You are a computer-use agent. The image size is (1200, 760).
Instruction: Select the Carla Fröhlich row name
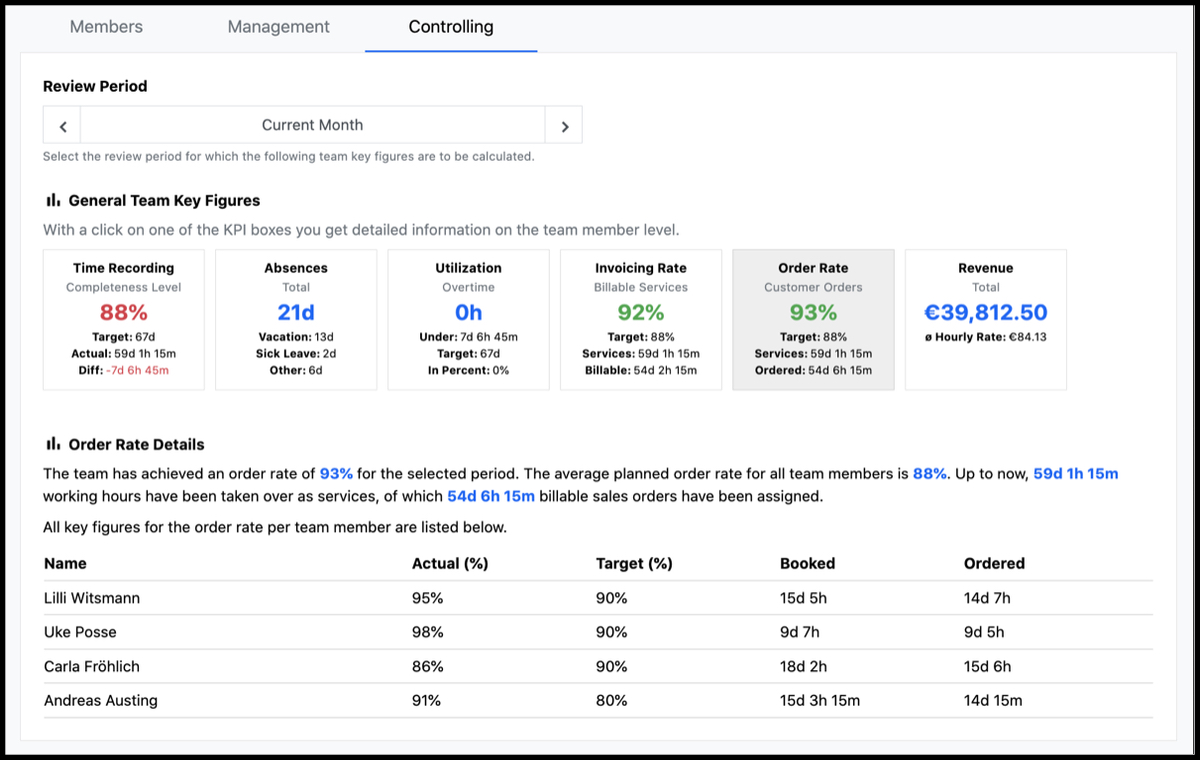(x=92, y=666)
